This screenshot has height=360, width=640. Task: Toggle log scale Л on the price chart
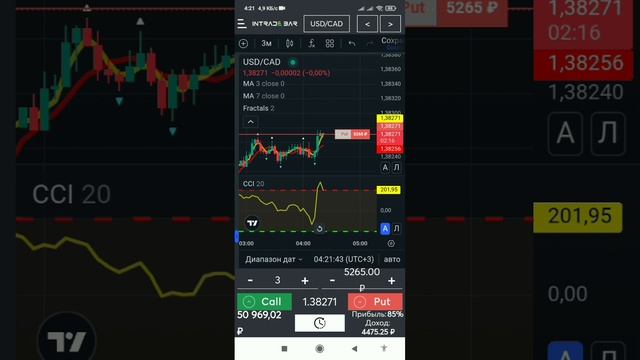[x=396, y=167]
